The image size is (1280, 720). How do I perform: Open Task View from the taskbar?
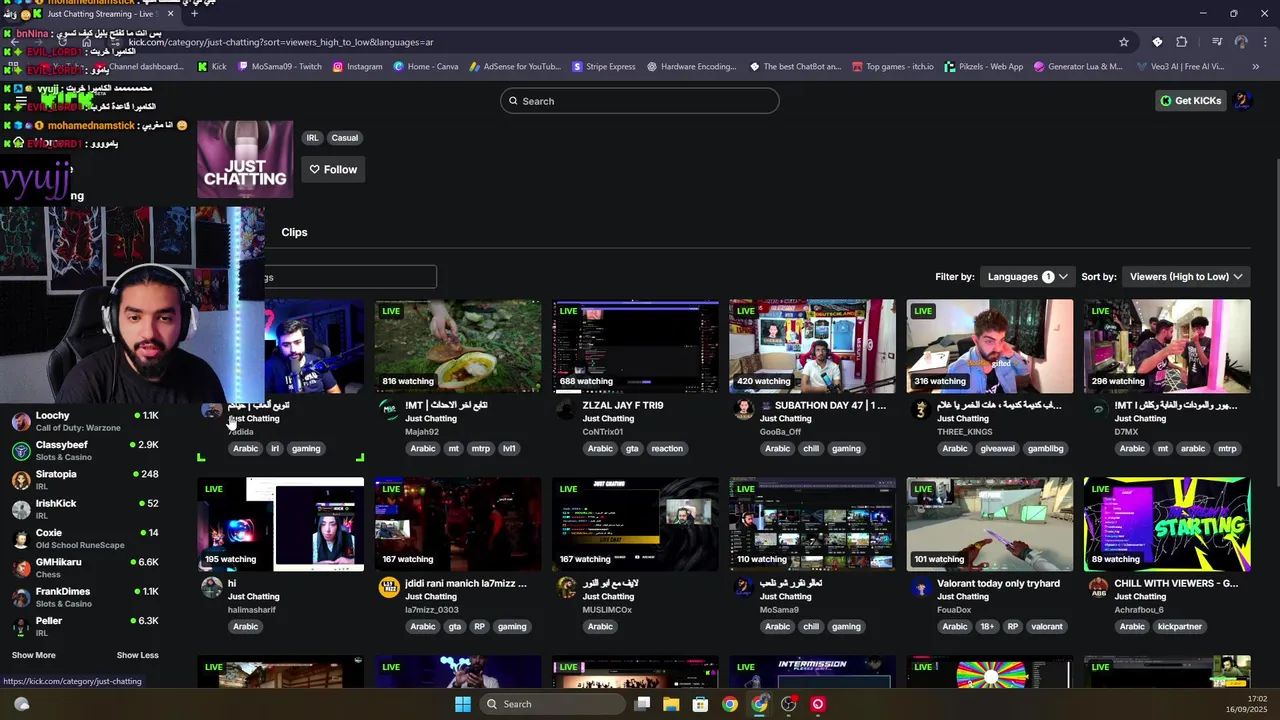pos(642,704)
